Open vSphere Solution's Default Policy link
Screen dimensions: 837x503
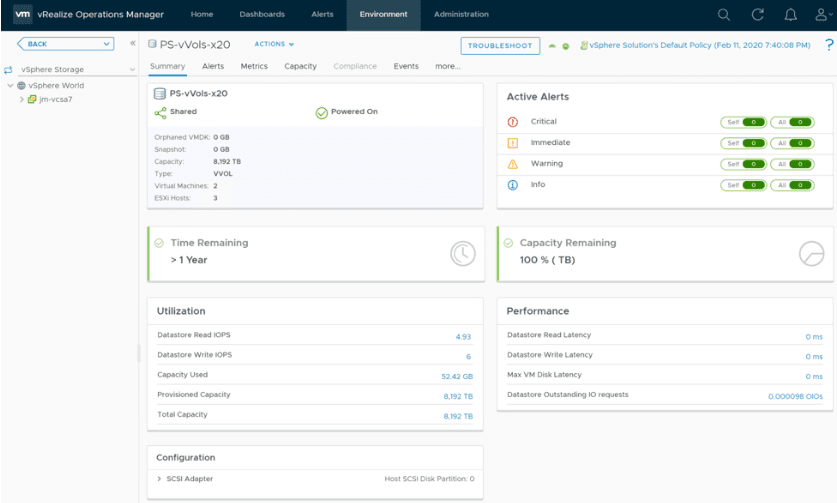coord(700,45)
